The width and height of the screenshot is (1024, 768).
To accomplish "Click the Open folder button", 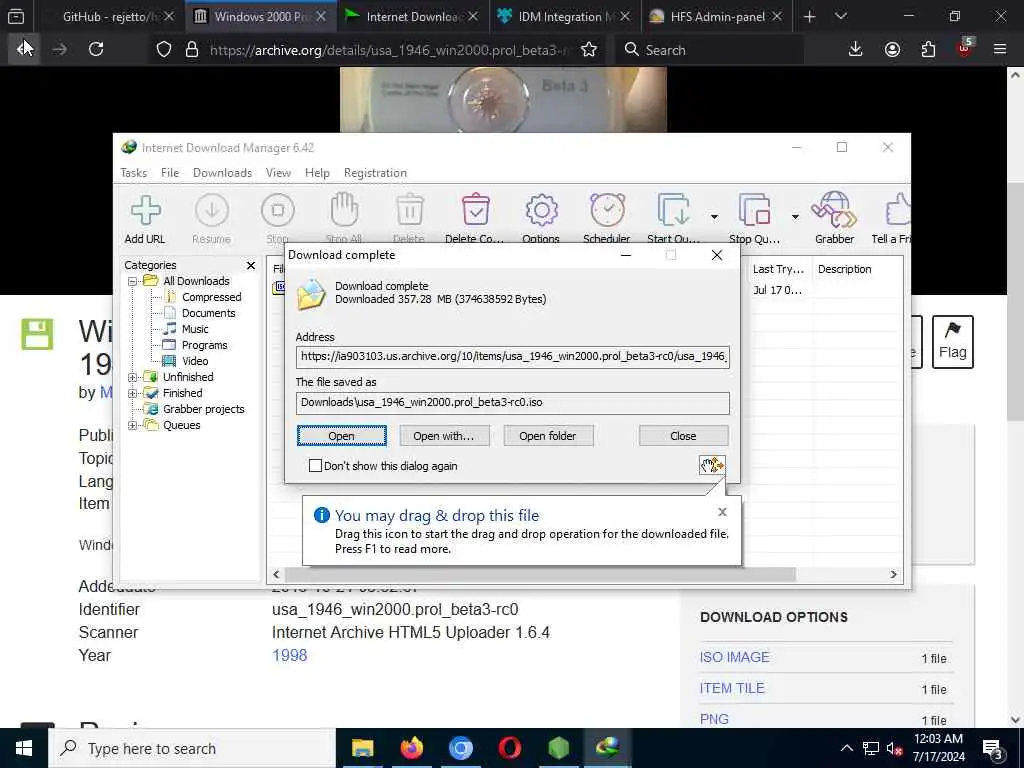I will tap(548, 436).
